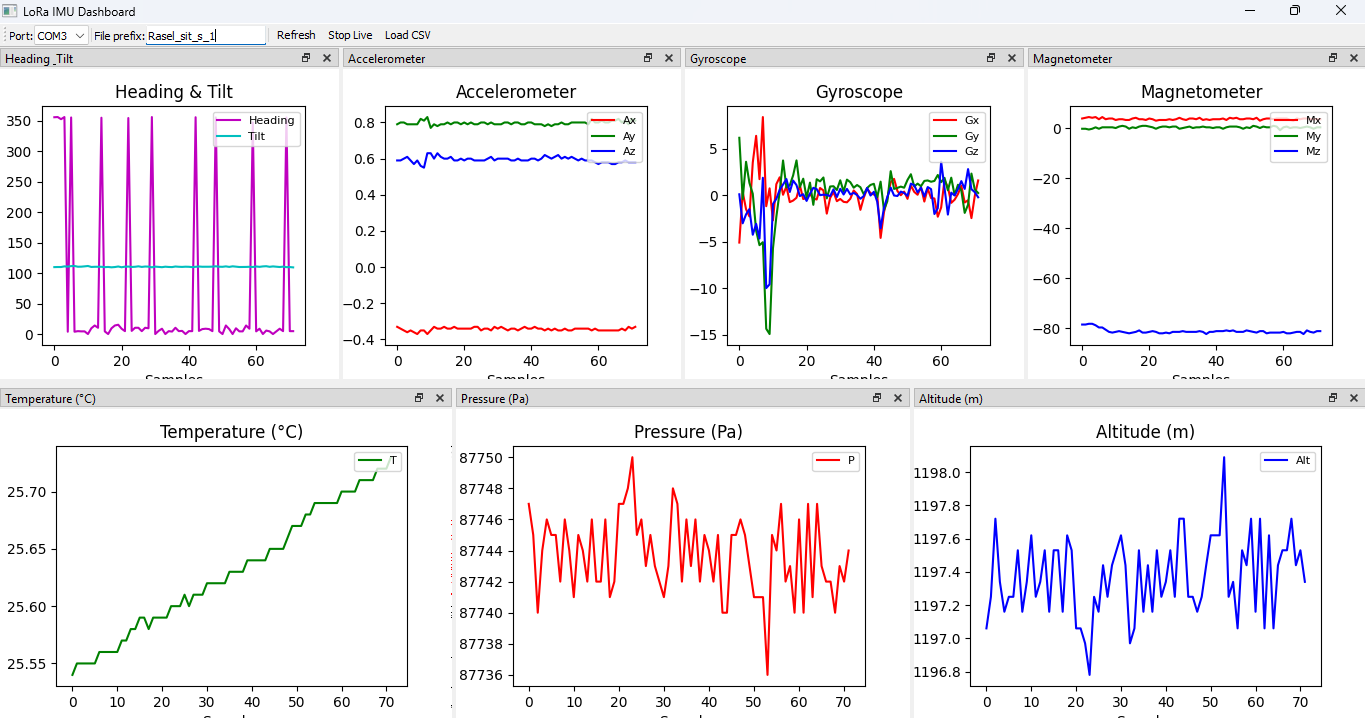Float the Pressure (Pa) panel
This screenshot has height=718, width=1365.
877,398
